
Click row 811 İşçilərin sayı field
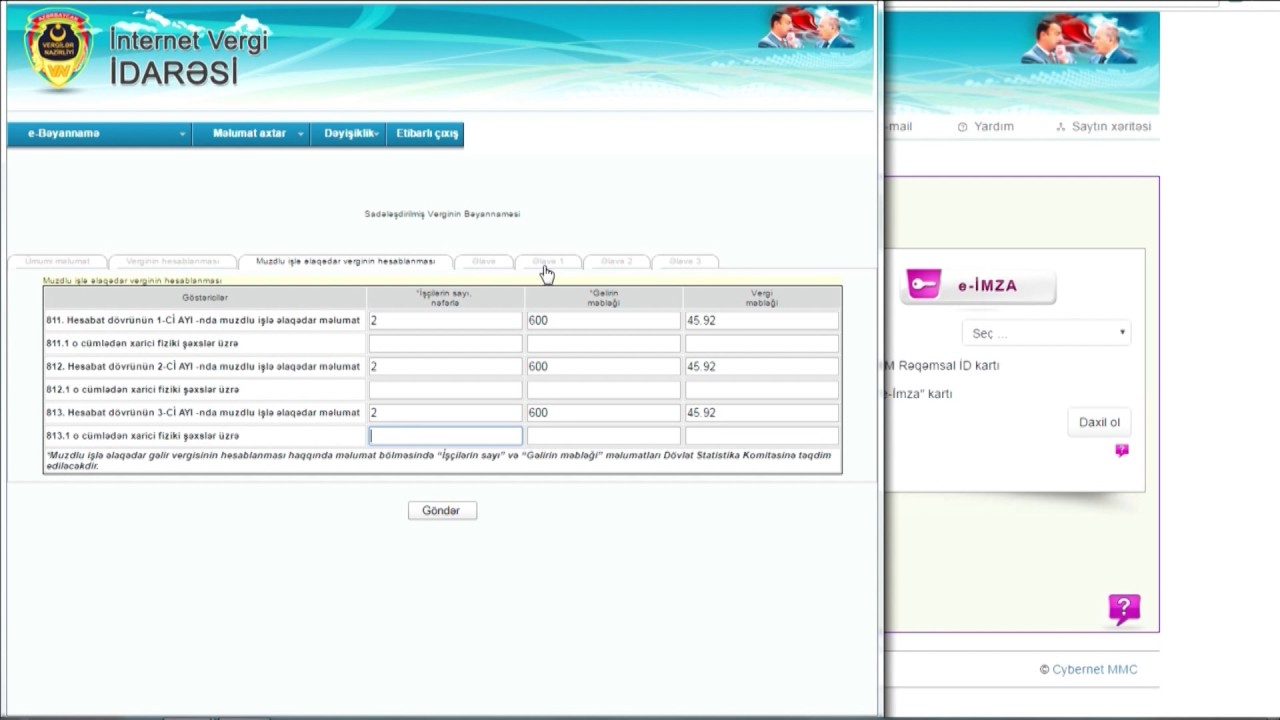pyautogui.click(x=445, y=321)
